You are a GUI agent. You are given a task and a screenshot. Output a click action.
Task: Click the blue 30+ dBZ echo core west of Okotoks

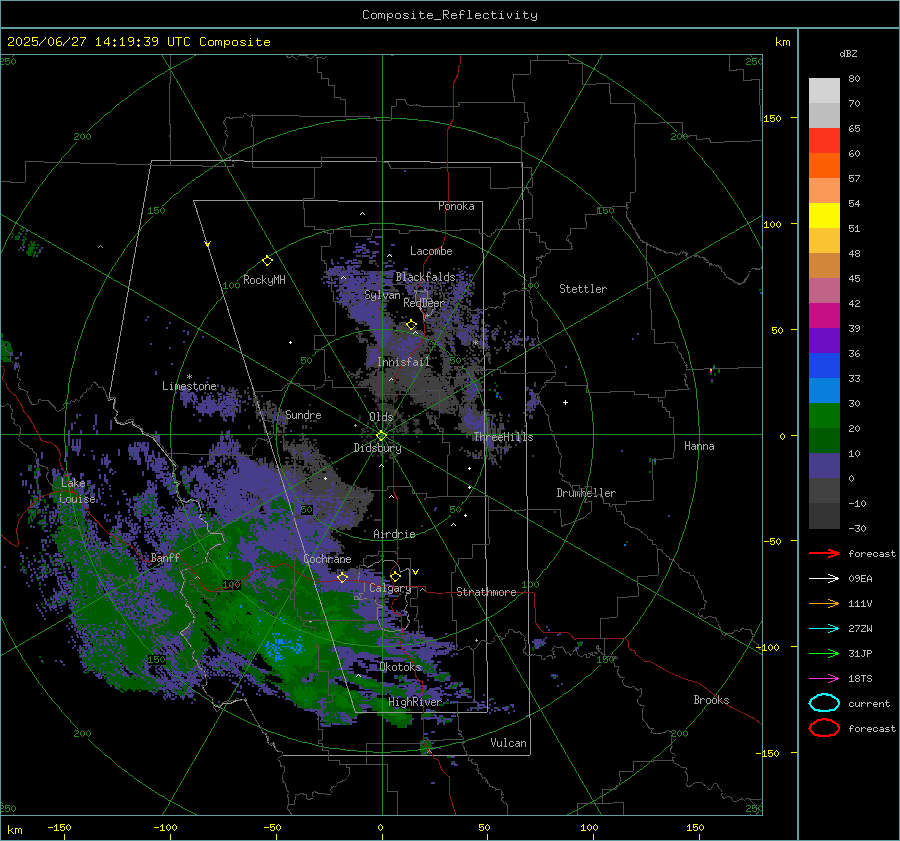coord(283,648)
